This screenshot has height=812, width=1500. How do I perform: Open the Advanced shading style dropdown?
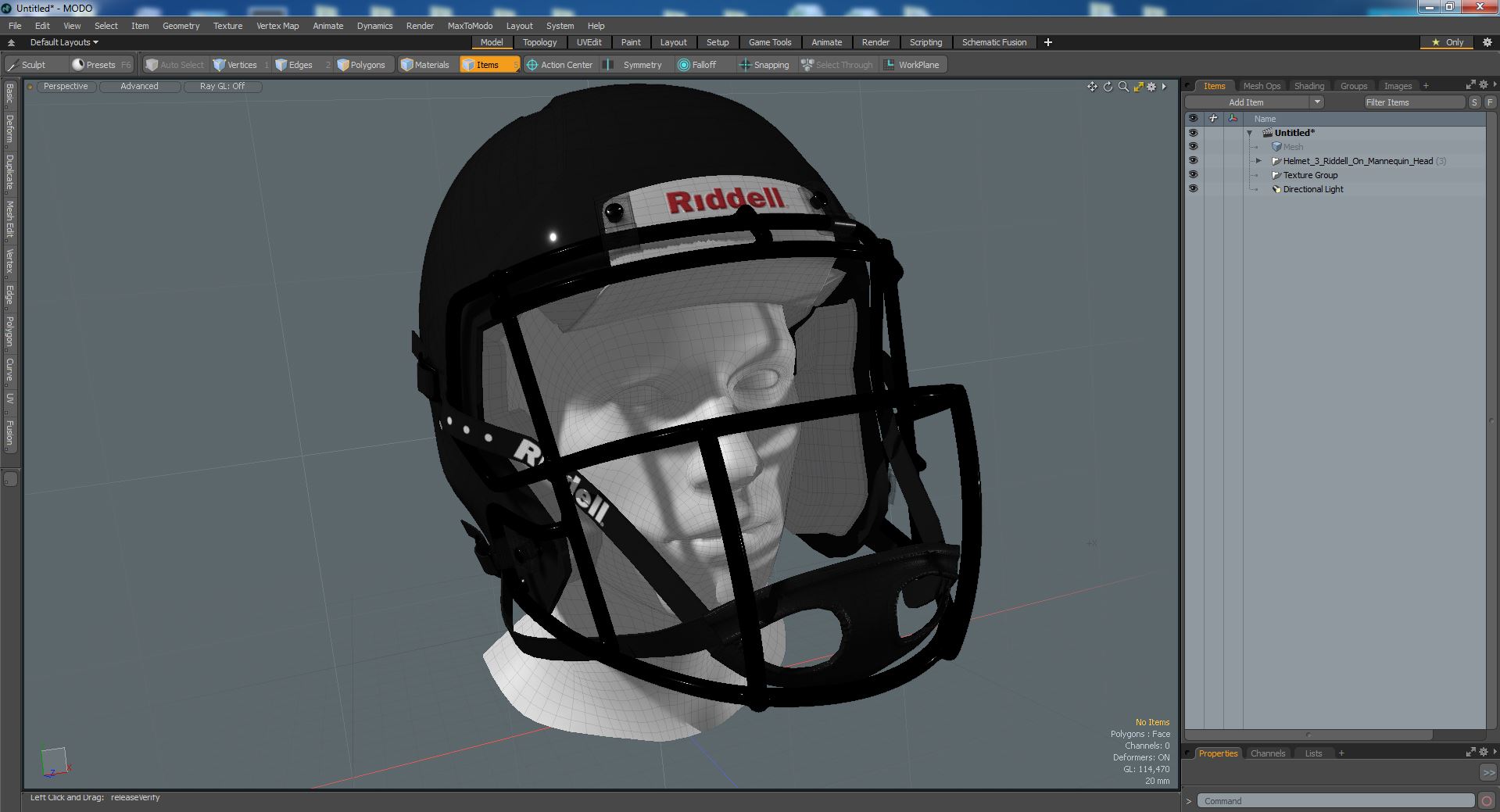click(x=139, y=87)
